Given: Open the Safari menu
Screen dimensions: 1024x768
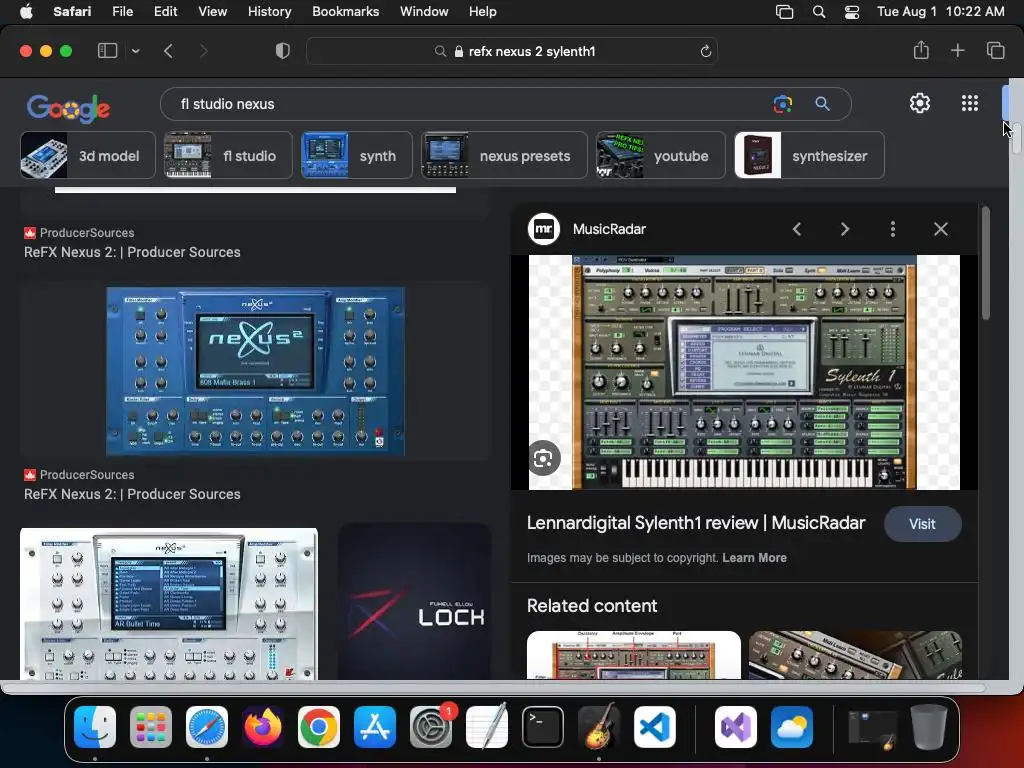Looking at the screenshot, I should point(72,11).
